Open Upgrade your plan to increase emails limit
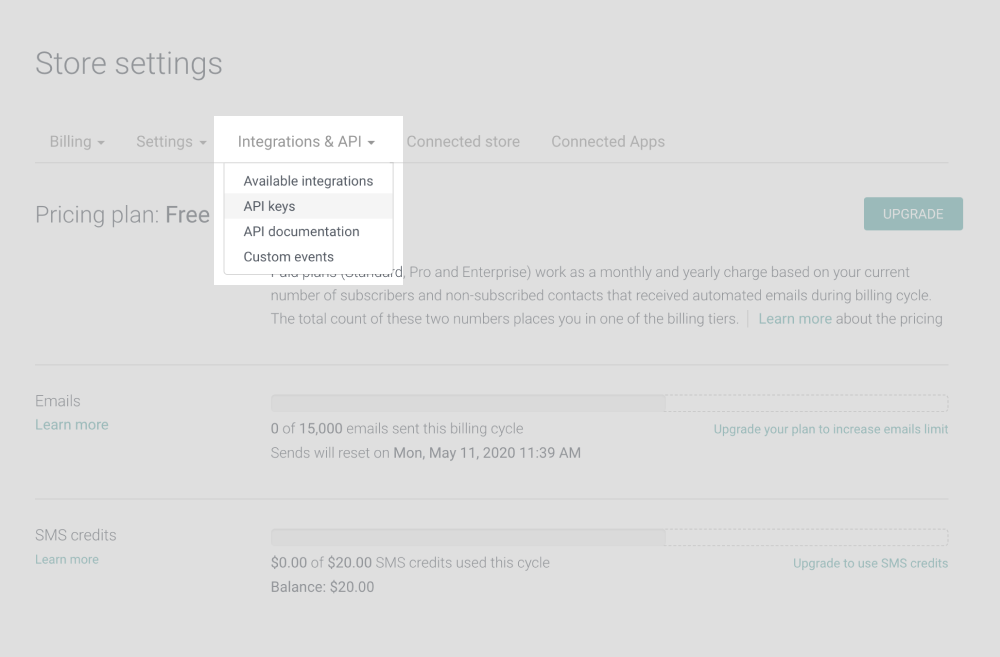 click(830, 429)
